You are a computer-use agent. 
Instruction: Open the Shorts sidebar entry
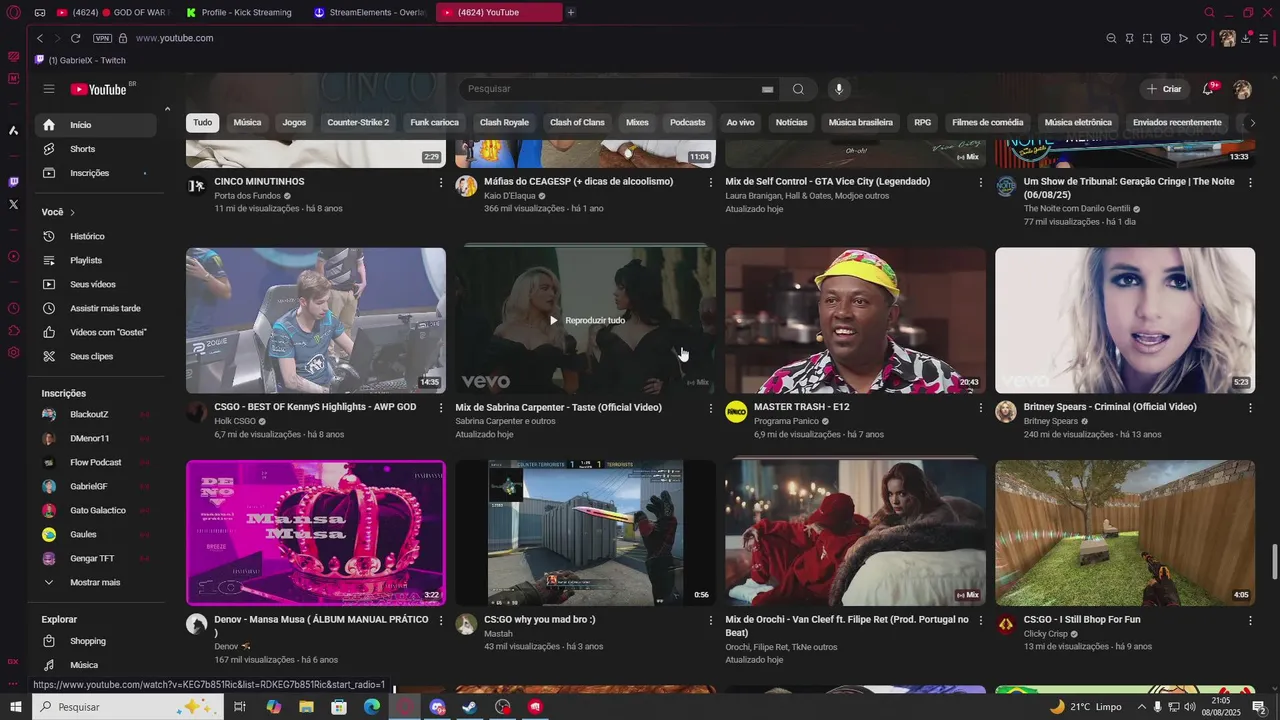click(96, 149)
